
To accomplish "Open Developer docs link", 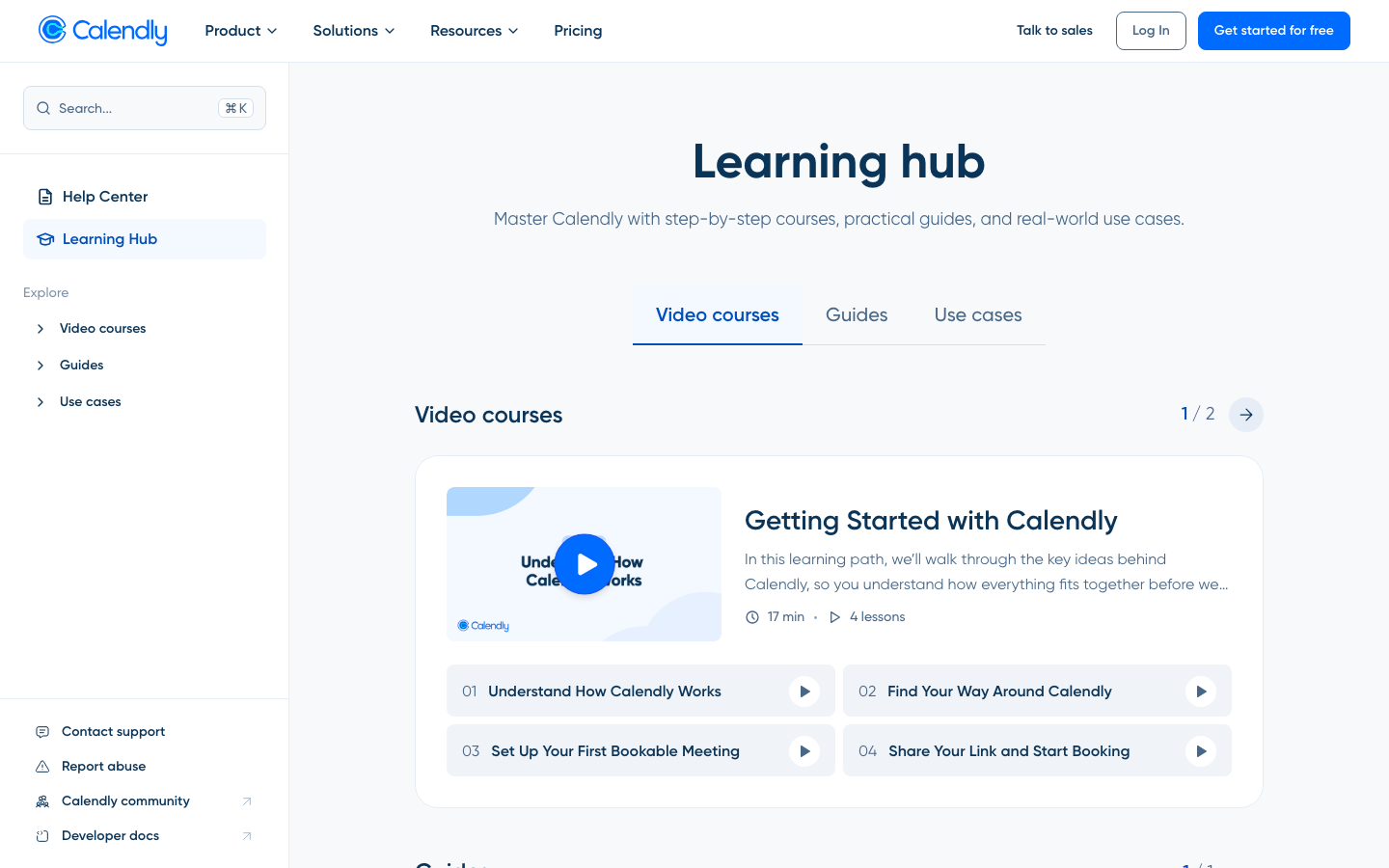I will [x=110, y=836].
